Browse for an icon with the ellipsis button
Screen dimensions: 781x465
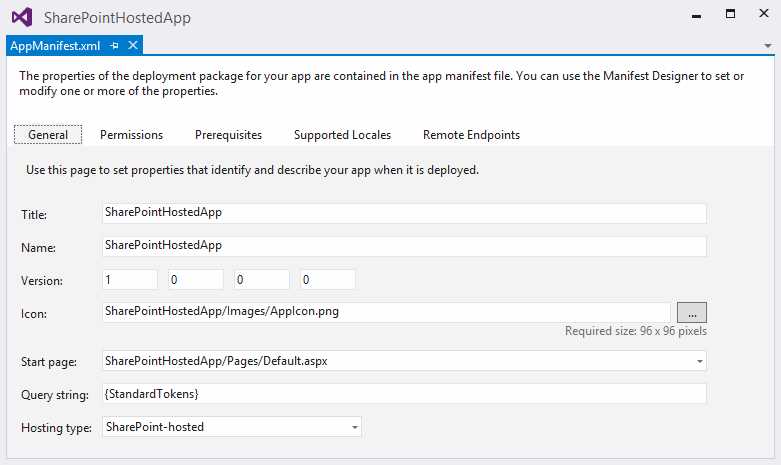[x=691, y=313]
